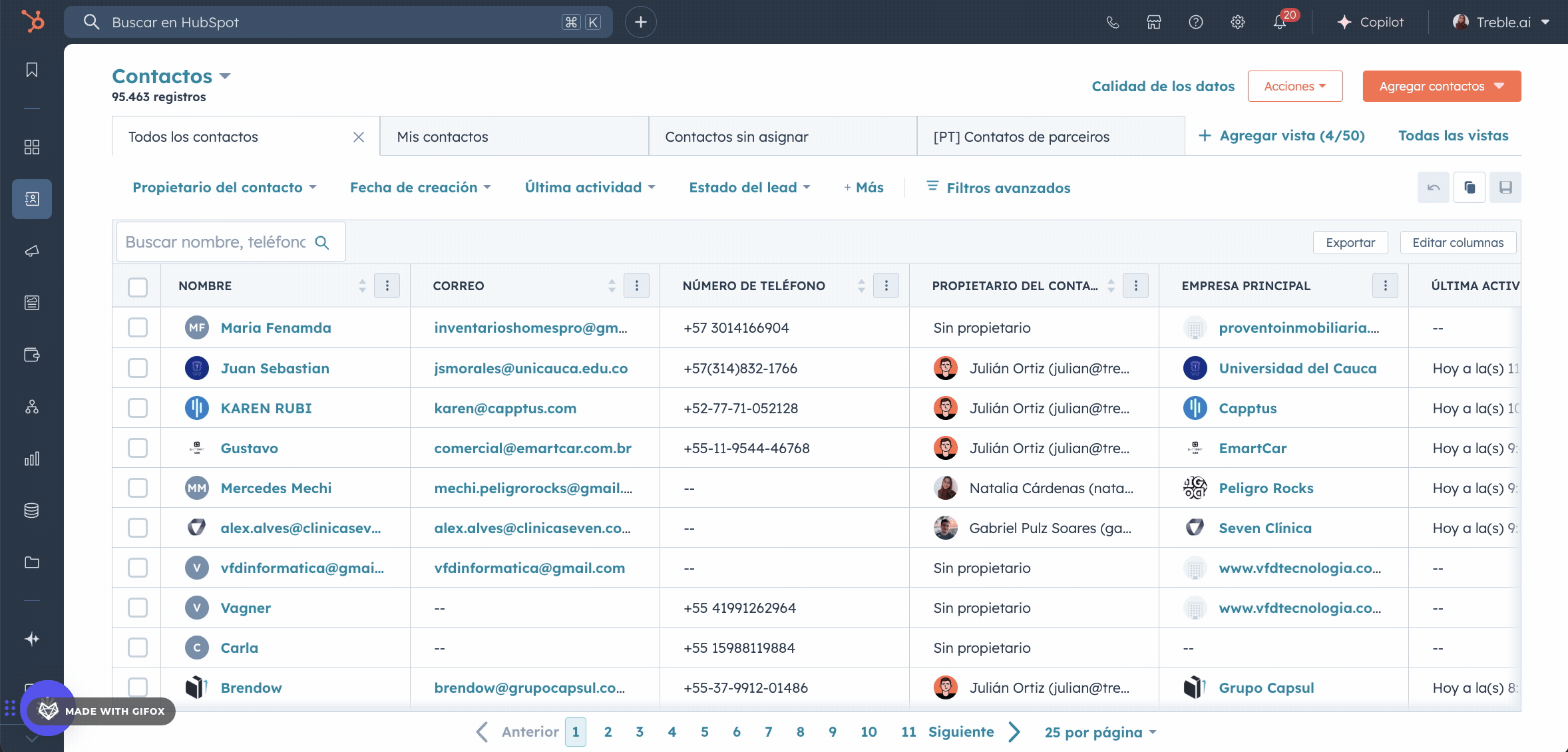Click the Exportar button

point(1350,243)
